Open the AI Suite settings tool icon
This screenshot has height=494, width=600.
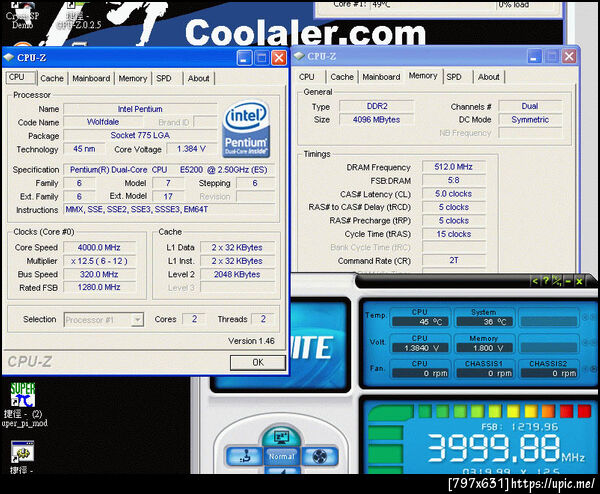coord(557,281)
